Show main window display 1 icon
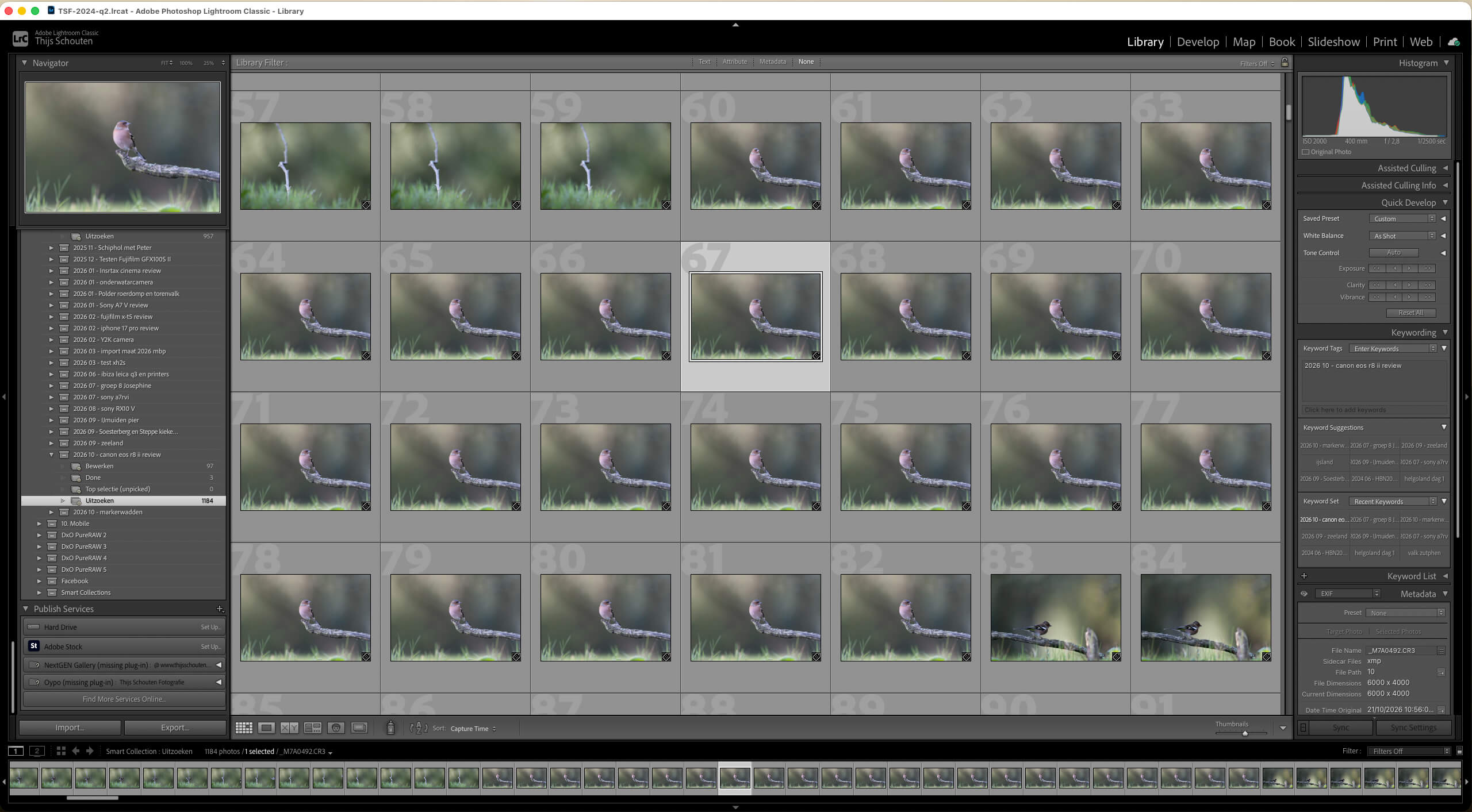This screenshot has height=812, width=1472. [x=16, y=751]
